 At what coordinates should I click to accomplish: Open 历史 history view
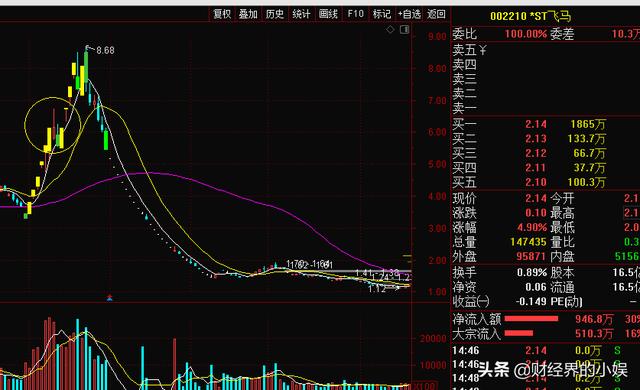pos(275,14)
